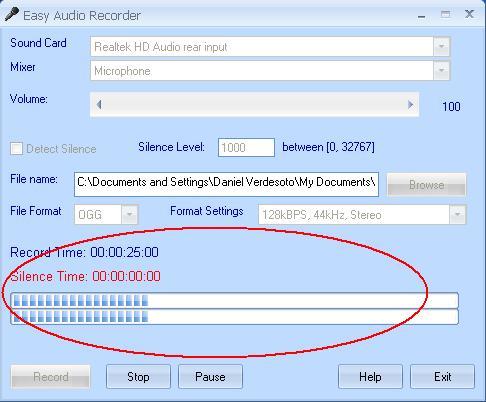Click the Record button
486x402 pixels.
51,377
